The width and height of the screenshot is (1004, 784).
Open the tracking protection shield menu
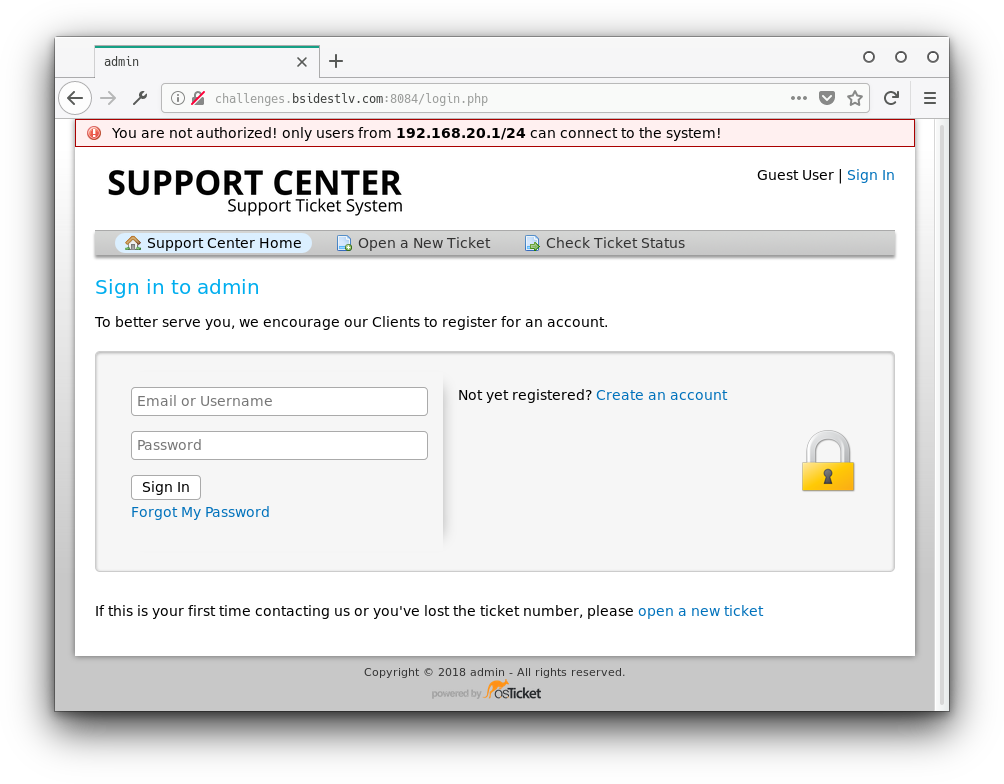click(x=827, y=98)
